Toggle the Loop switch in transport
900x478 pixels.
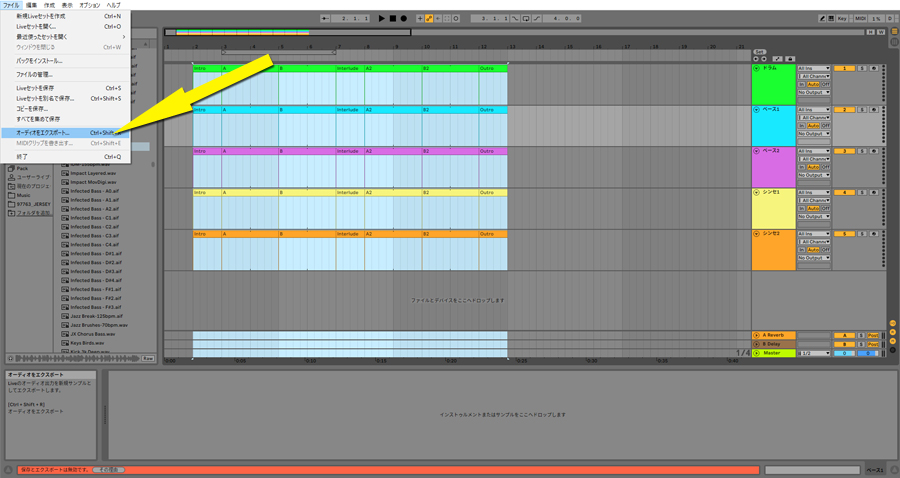[525, 18]
